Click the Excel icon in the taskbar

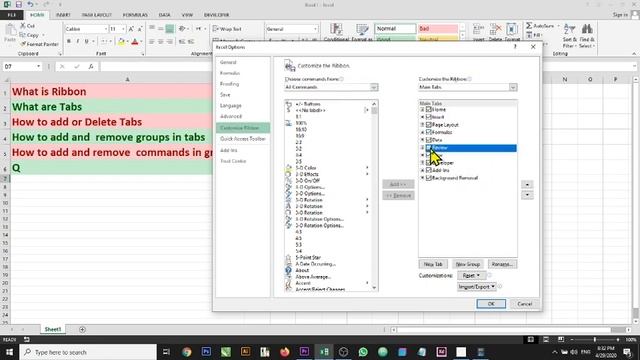point(324,351)
